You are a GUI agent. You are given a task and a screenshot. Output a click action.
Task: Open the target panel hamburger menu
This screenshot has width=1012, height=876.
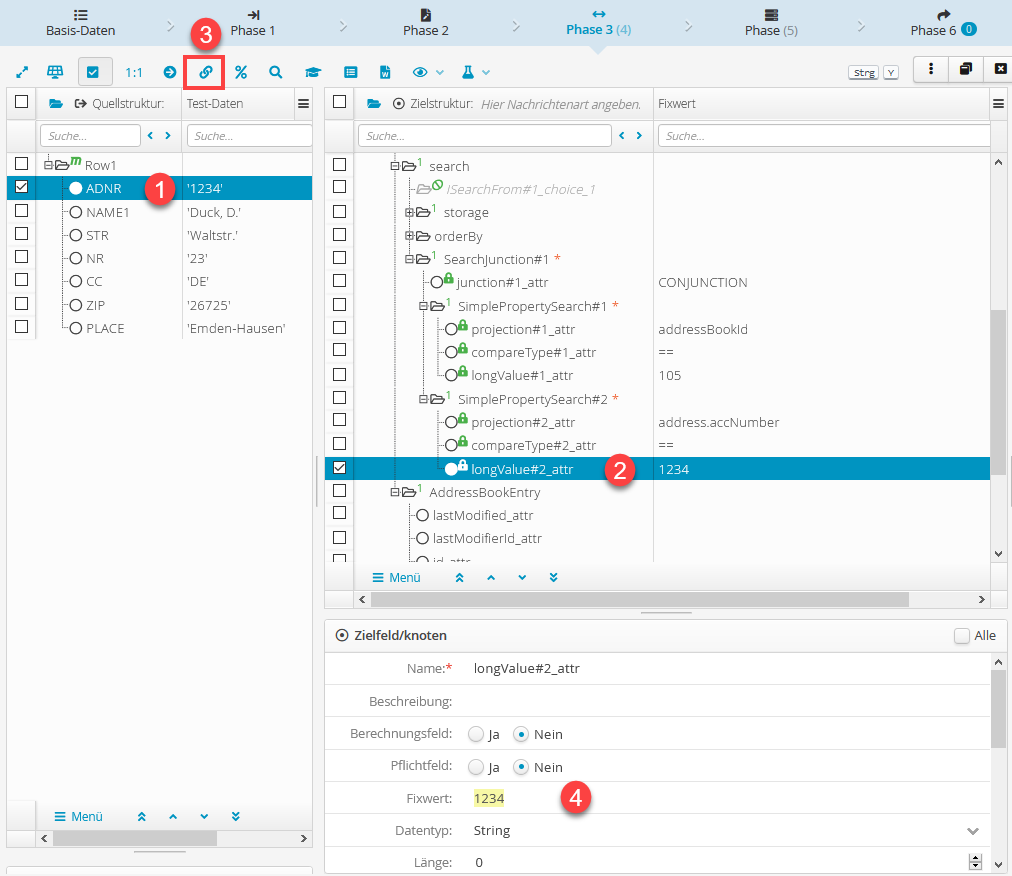(x=998, y=103)
